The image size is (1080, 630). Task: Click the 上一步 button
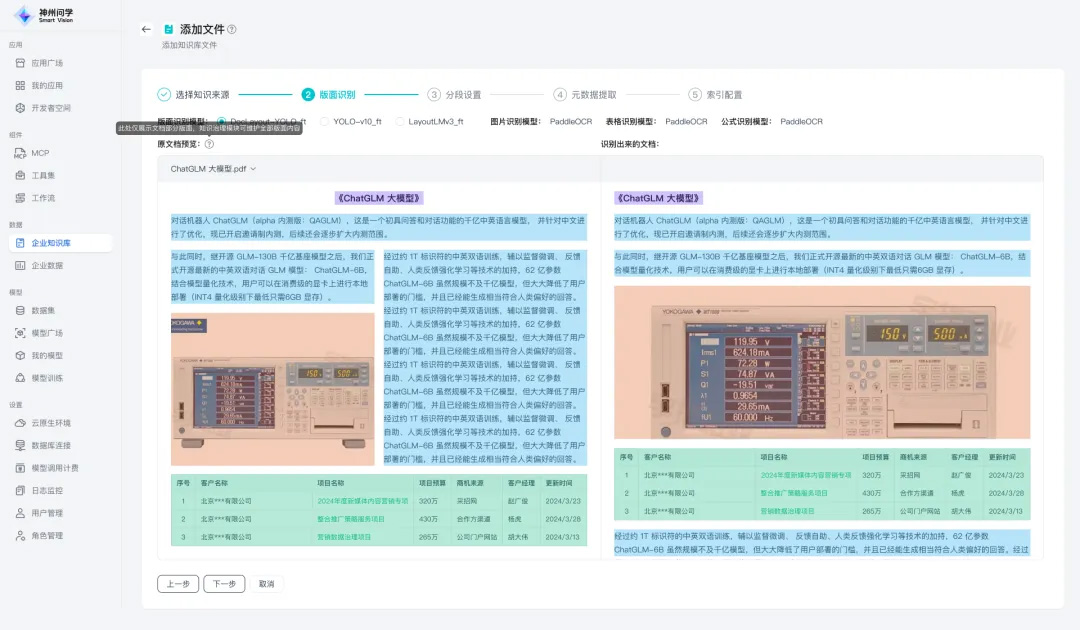pyautogui.click(x=178, y=584)
